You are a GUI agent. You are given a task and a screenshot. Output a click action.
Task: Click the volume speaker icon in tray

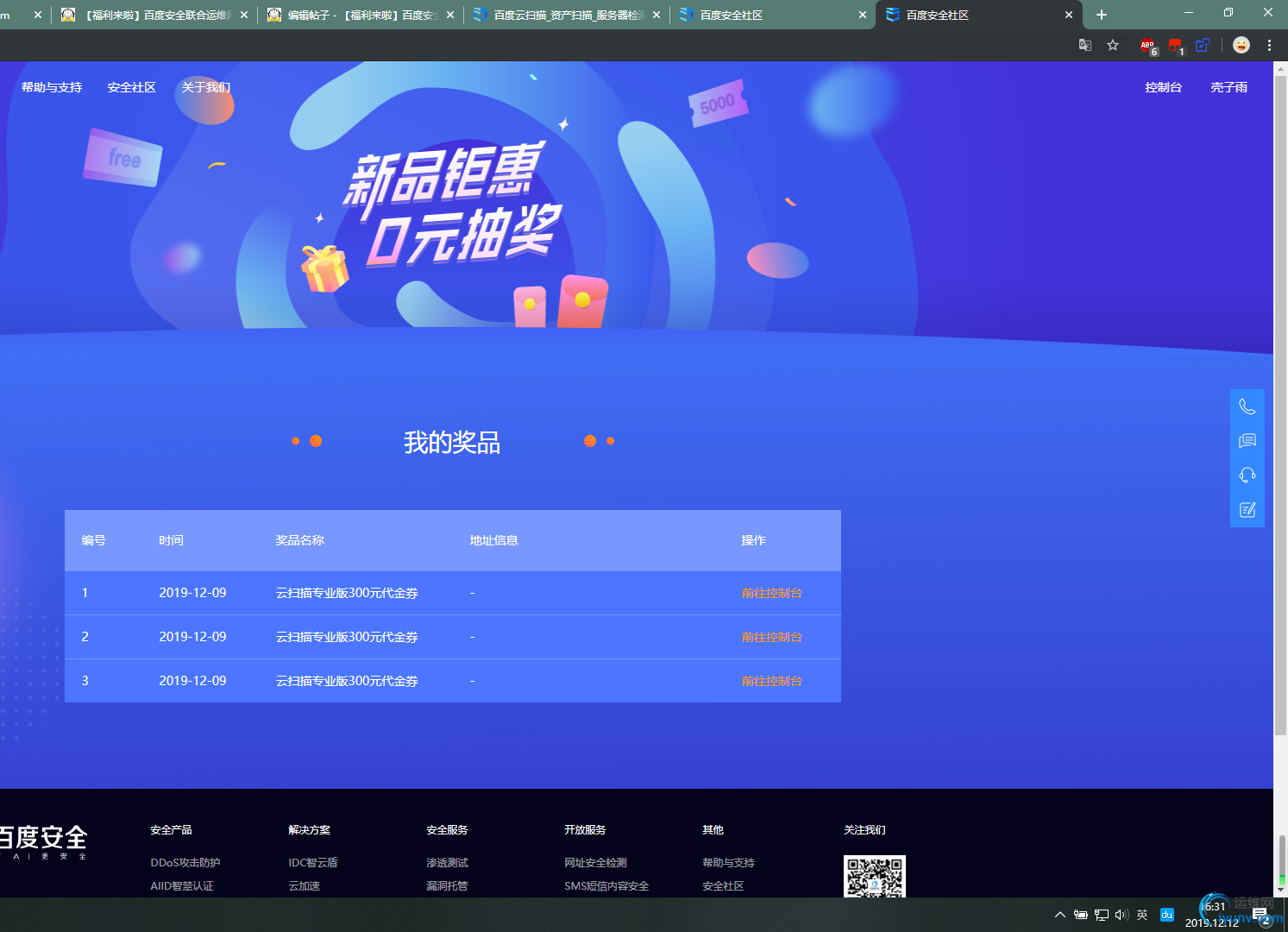1122,915
